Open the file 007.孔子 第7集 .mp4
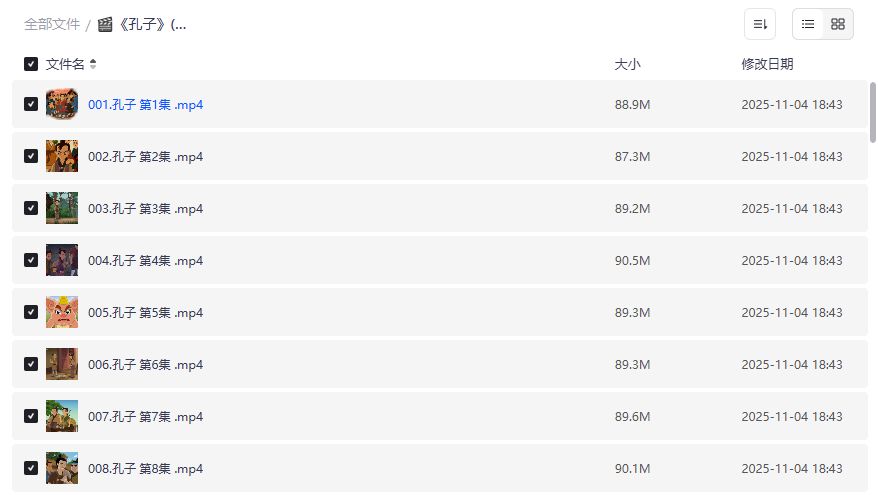 coord(146,416)
